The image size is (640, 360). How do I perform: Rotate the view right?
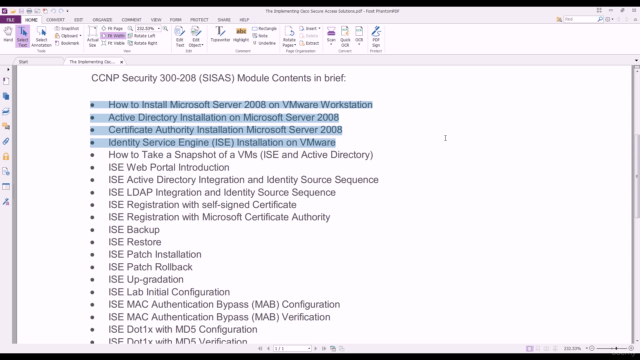pyautogui.click(x=142, y=43)
